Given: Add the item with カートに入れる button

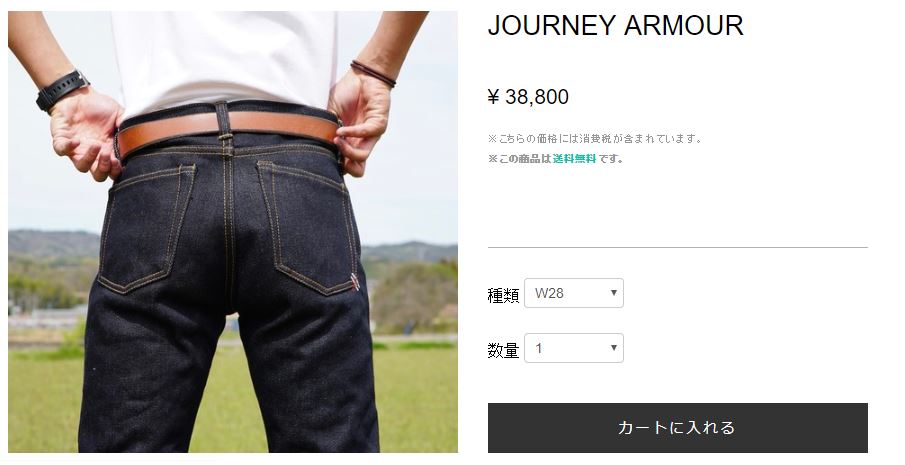Looking at the screenshot, I should click(x=678, y=428).
